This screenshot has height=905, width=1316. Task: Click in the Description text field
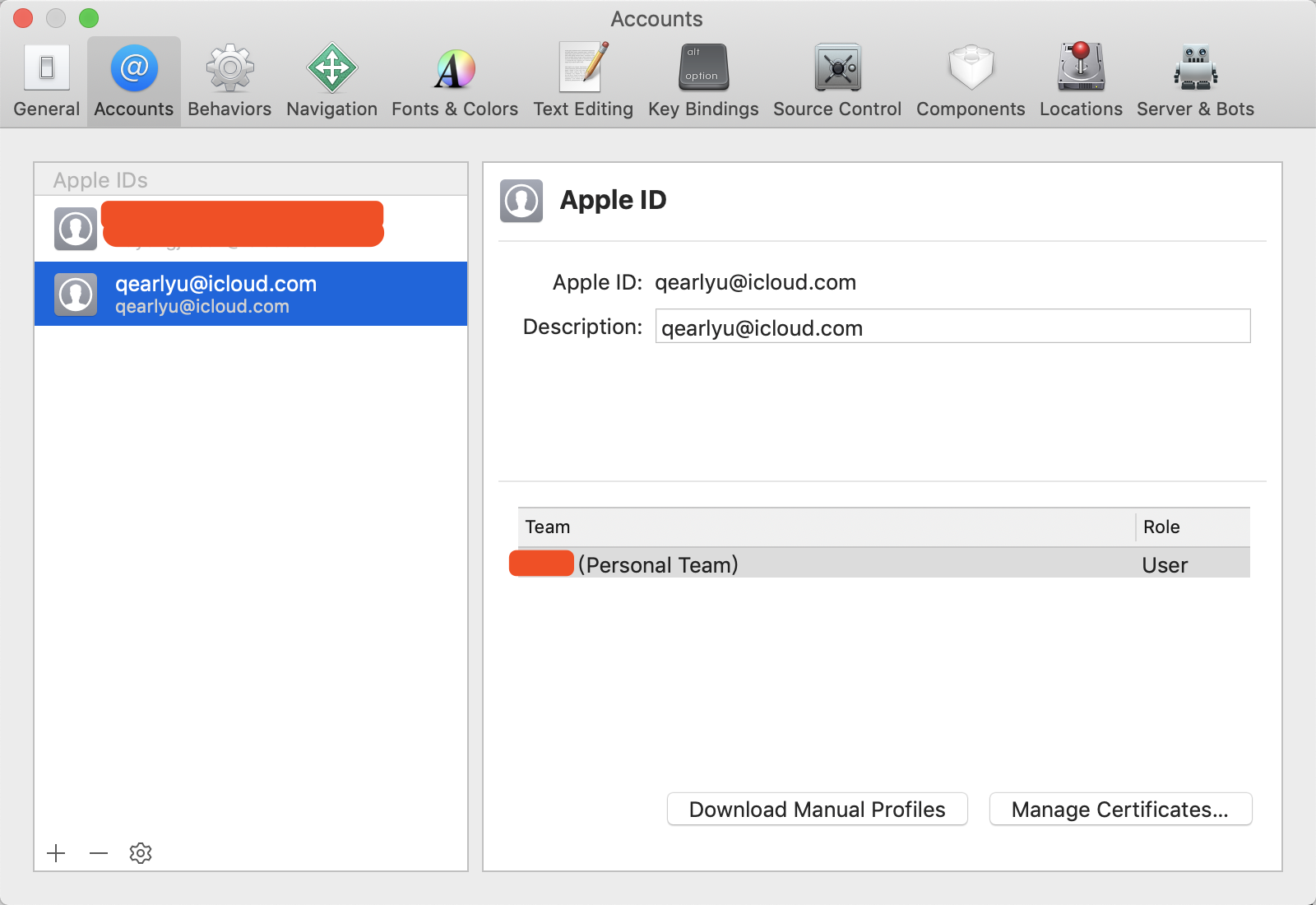click(952, 327)
